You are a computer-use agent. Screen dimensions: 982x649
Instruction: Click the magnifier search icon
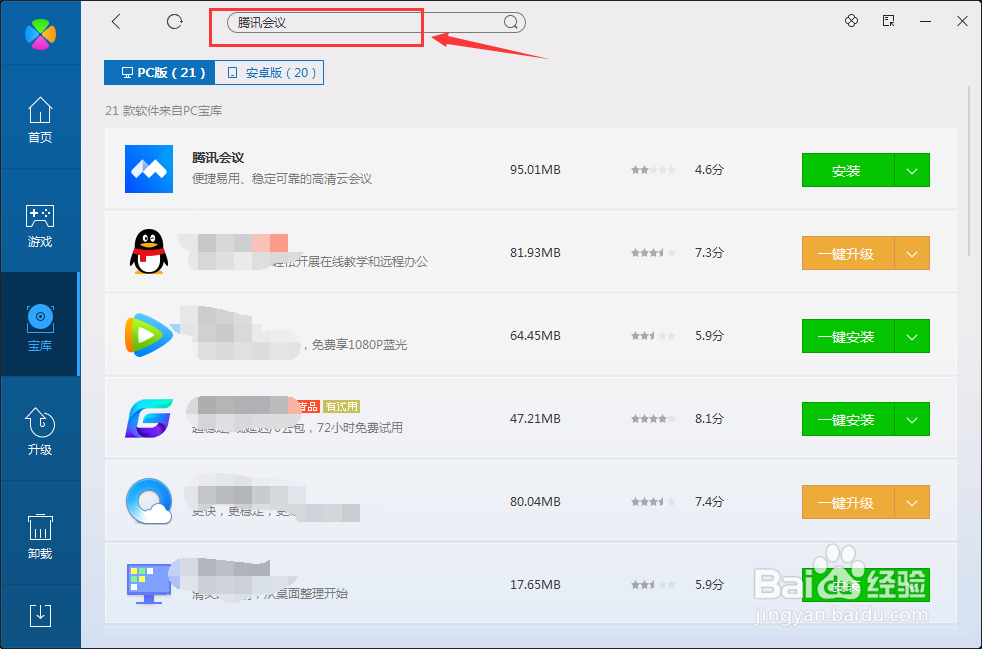tap(510, 23)
